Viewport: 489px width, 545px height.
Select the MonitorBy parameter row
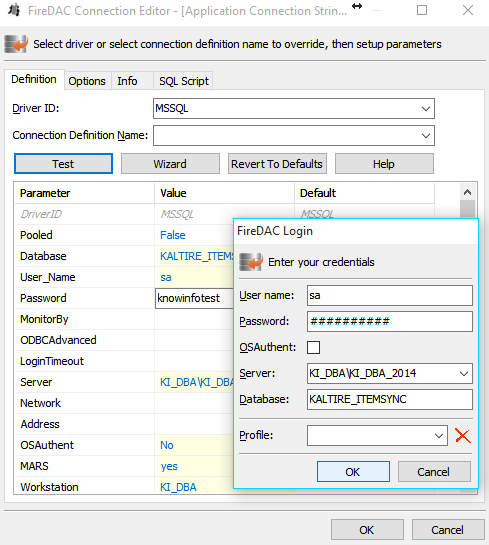point(124,319)
